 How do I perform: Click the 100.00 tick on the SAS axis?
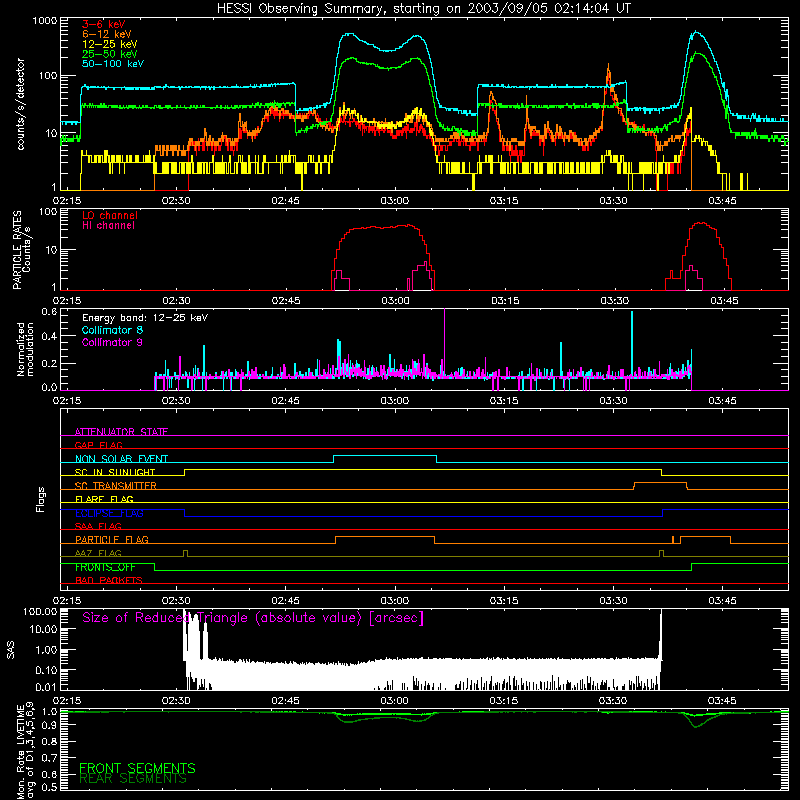pyautogui.click(x=40, y=612)
